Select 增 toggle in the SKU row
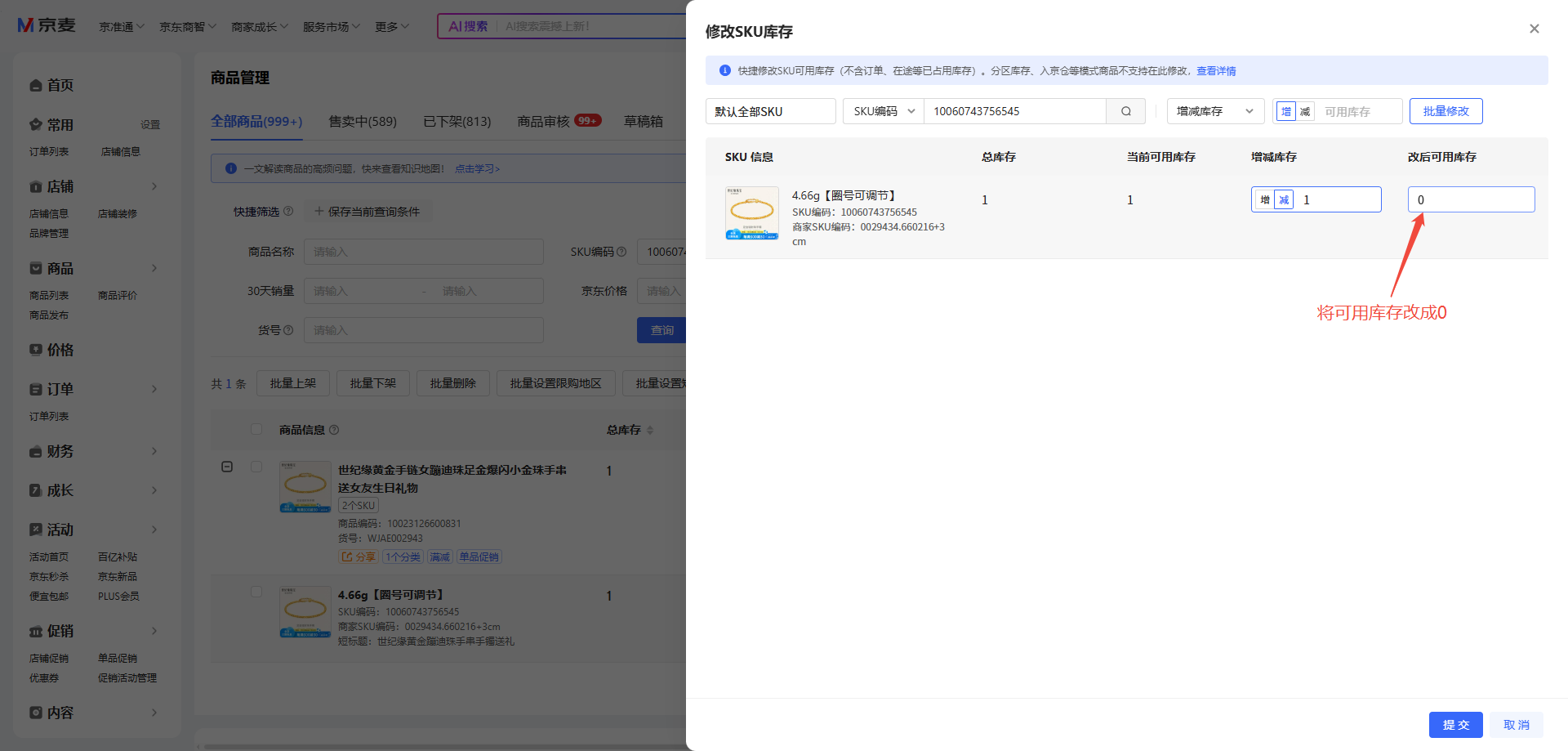This screenshot has width=1568, height=751. [x=1265, y=200]
